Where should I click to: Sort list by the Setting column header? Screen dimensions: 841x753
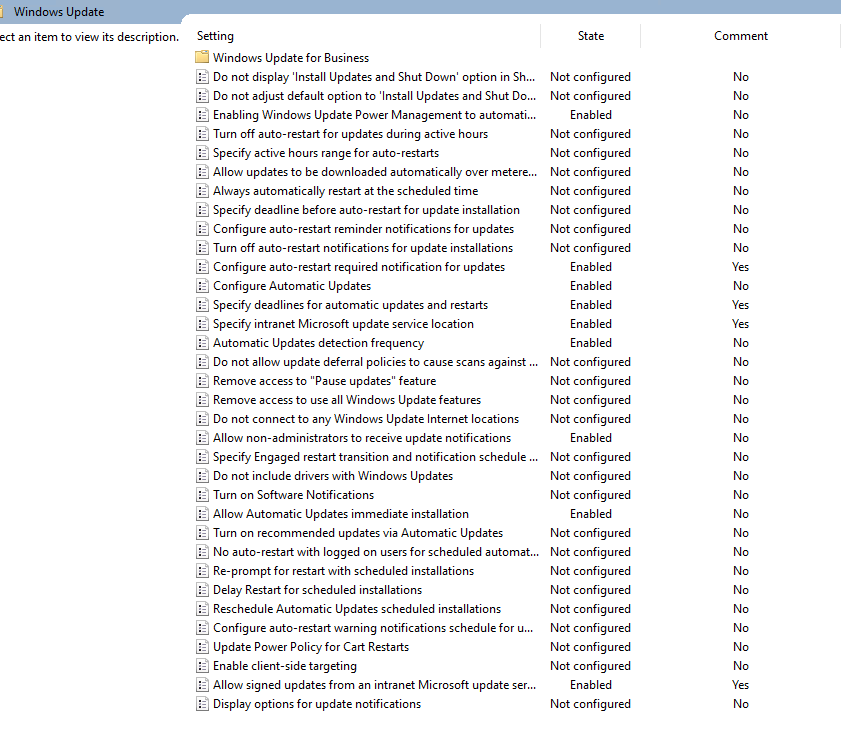[215, 36]
